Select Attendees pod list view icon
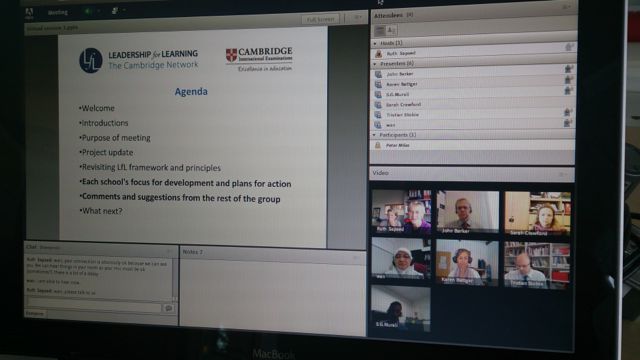Viewport: 640px width, 360px height. point(380,30)
